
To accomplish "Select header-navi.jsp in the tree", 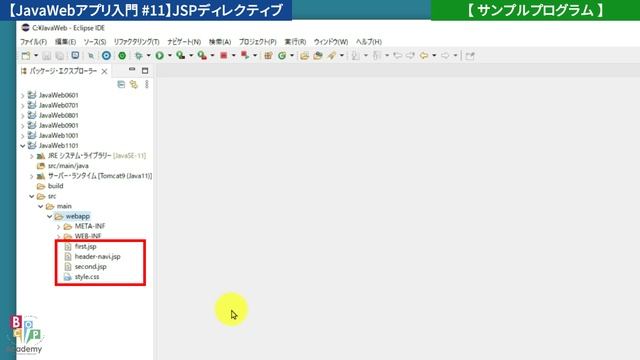I will [98, 256].
